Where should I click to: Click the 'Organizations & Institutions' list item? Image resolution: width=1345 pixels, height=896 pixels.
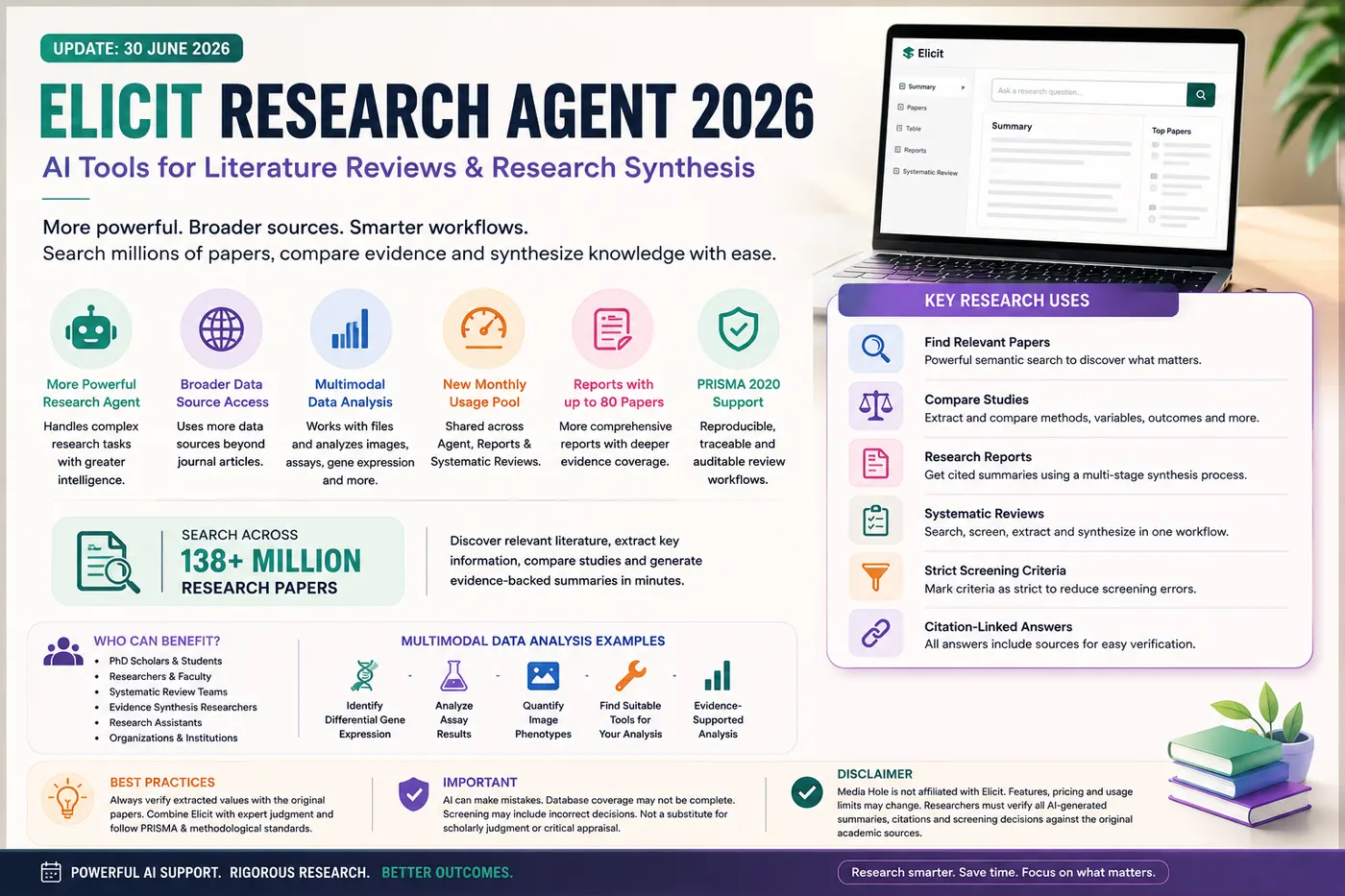click(x=173, y=738)
